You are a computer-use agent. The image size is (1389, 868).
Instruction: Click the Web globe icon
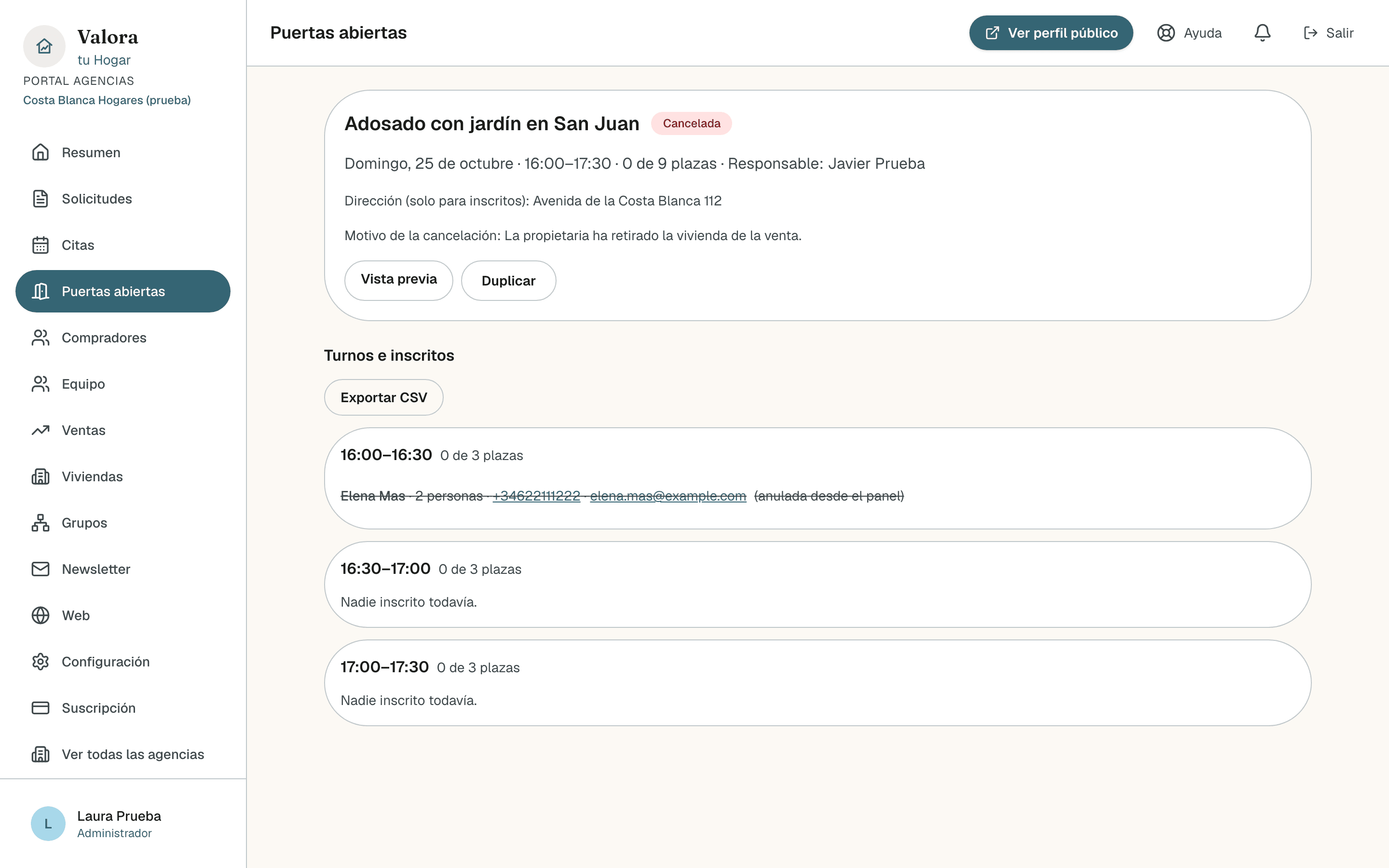[x=40, y=615]
